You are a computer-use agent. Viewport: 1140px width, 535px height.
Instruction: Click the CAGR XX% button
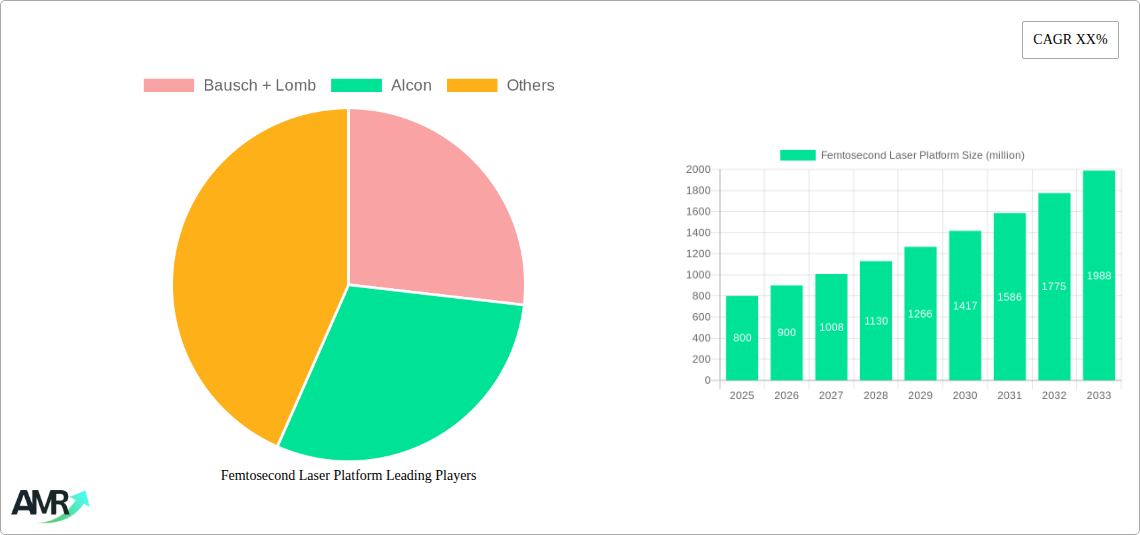tap(1069, 40)
